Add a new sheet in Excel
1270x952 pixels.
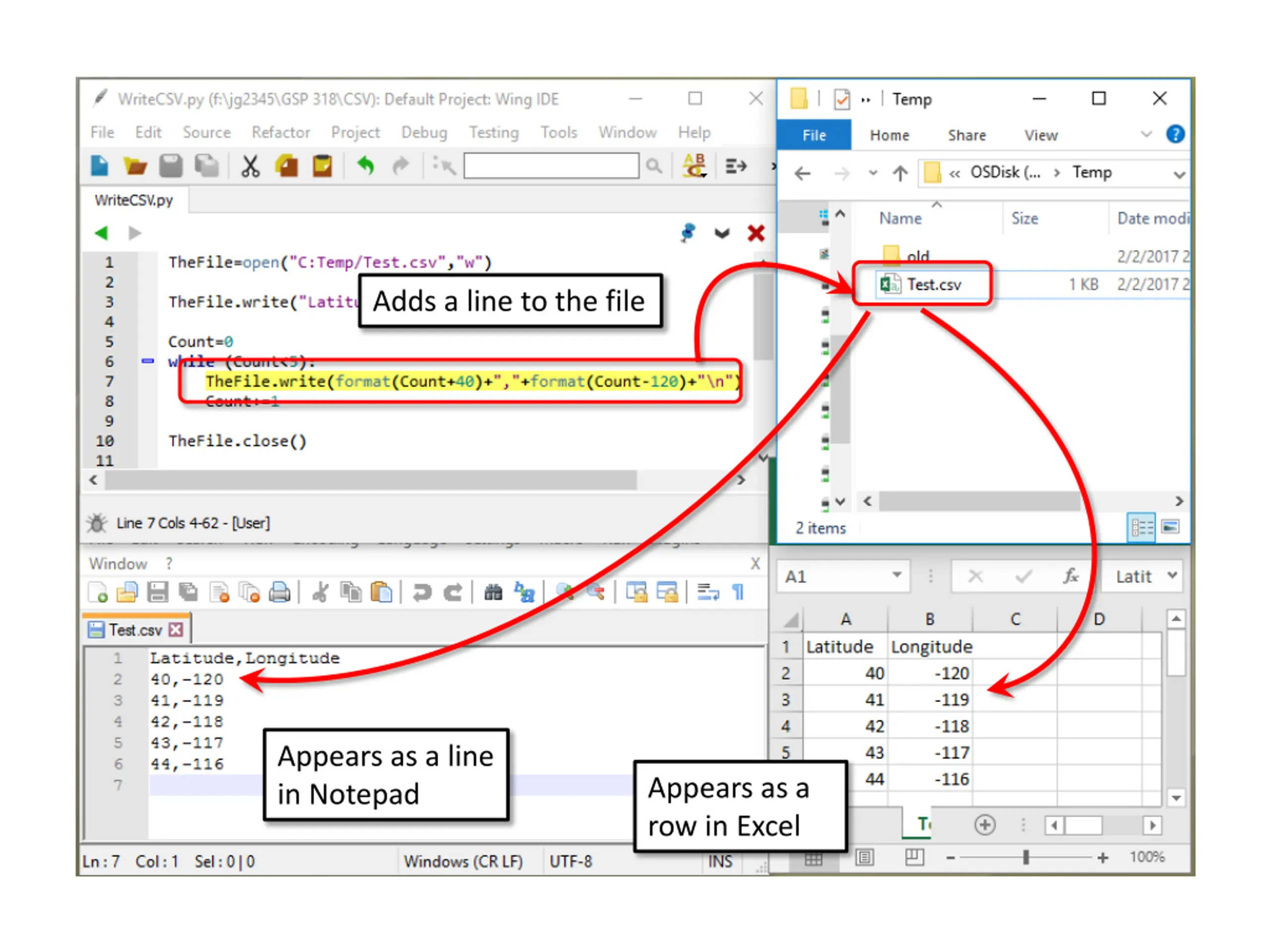coord(985,825)
